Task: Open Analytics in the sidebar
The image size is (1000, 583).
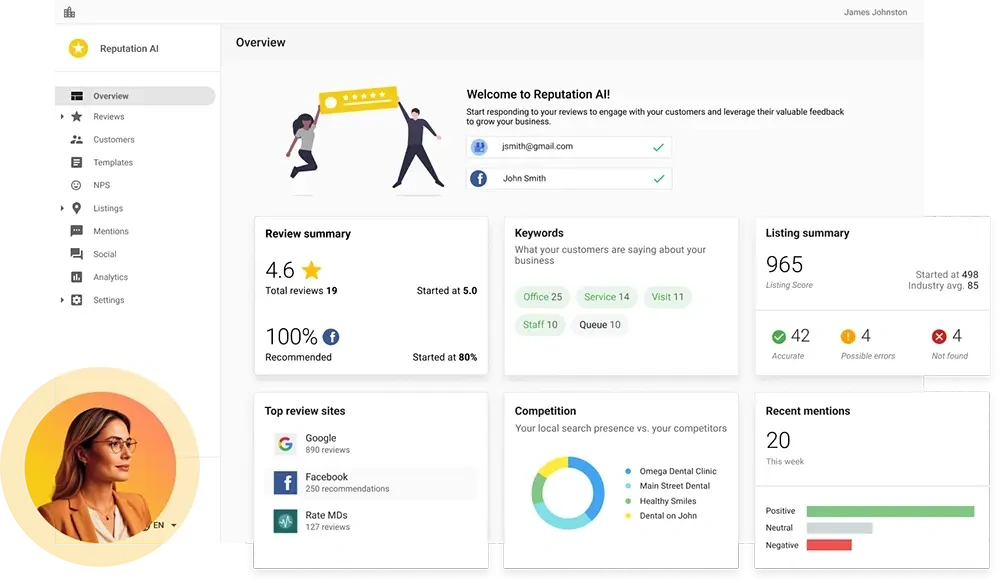Action: (110, 277)
